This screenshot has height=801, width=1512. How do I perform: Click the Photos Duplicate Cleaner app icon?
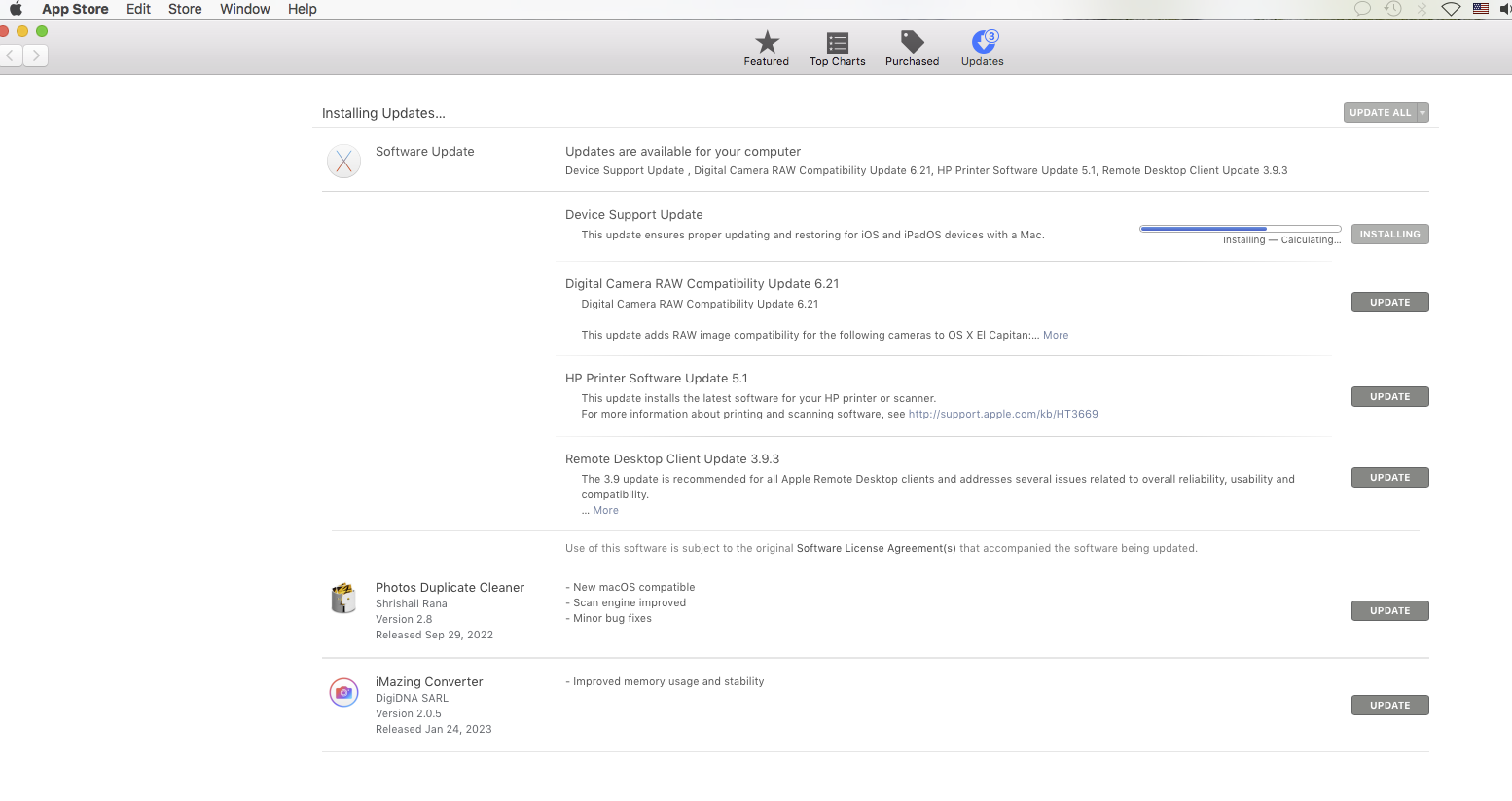pyautogui.click(x=343, y=598)
